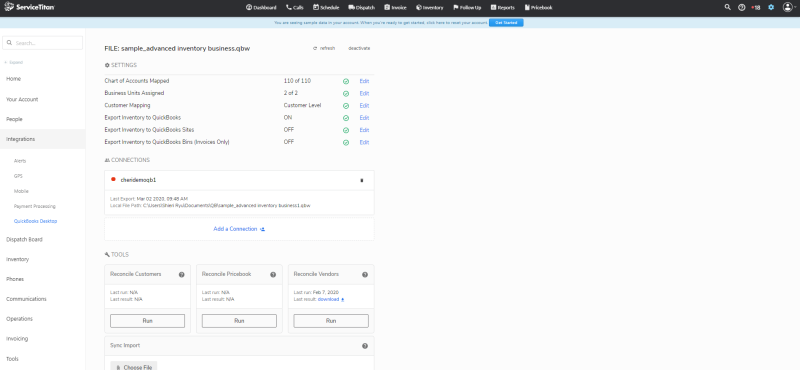
Task: Click Choose File under Sync Import
Action: pos(134,366)
